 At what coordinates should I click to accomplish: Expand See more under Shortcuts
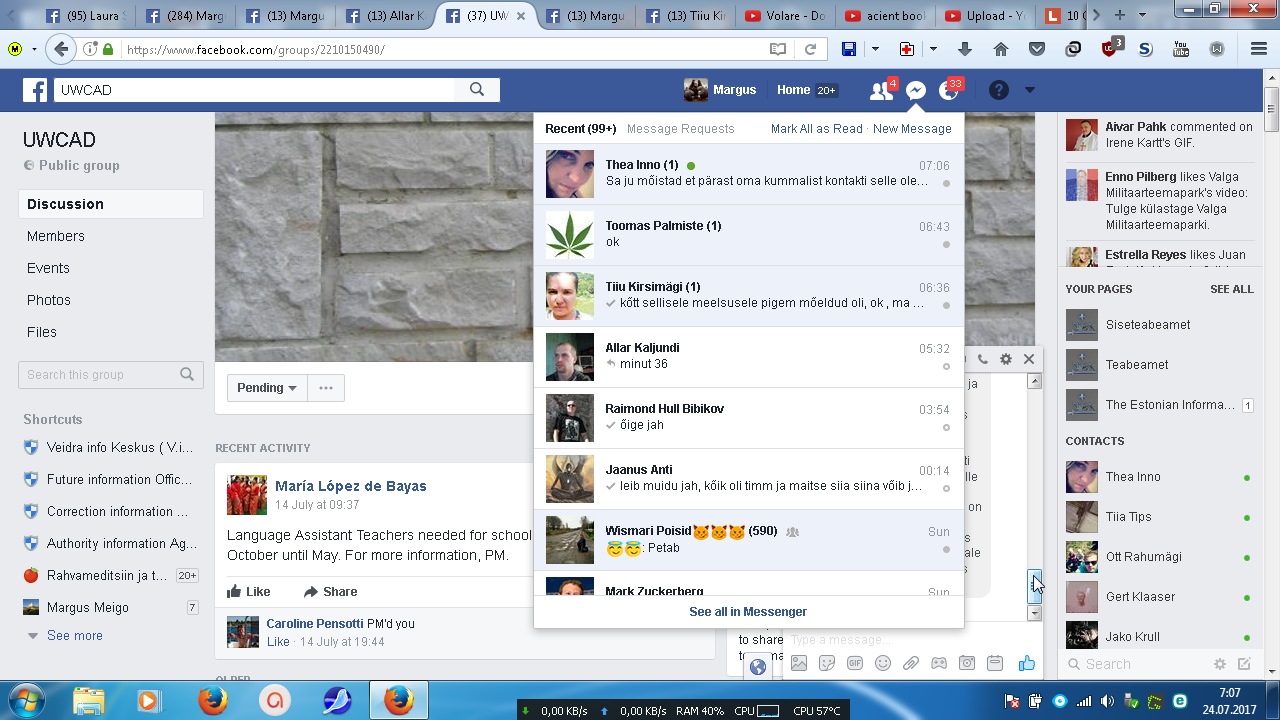click(74, 636)
